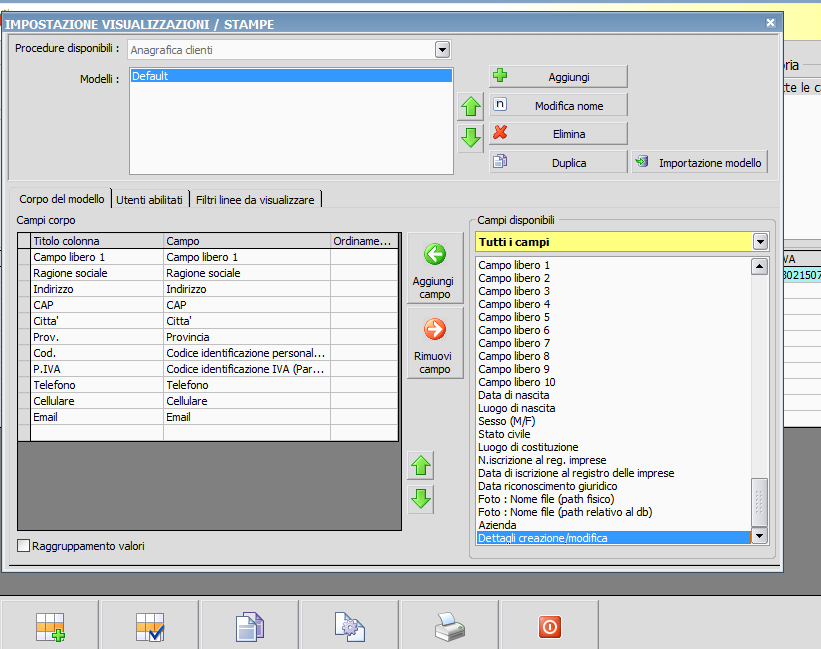The image size is (821, 649).
Task: Open Tutti i campi dropdown
Action: 760,242
